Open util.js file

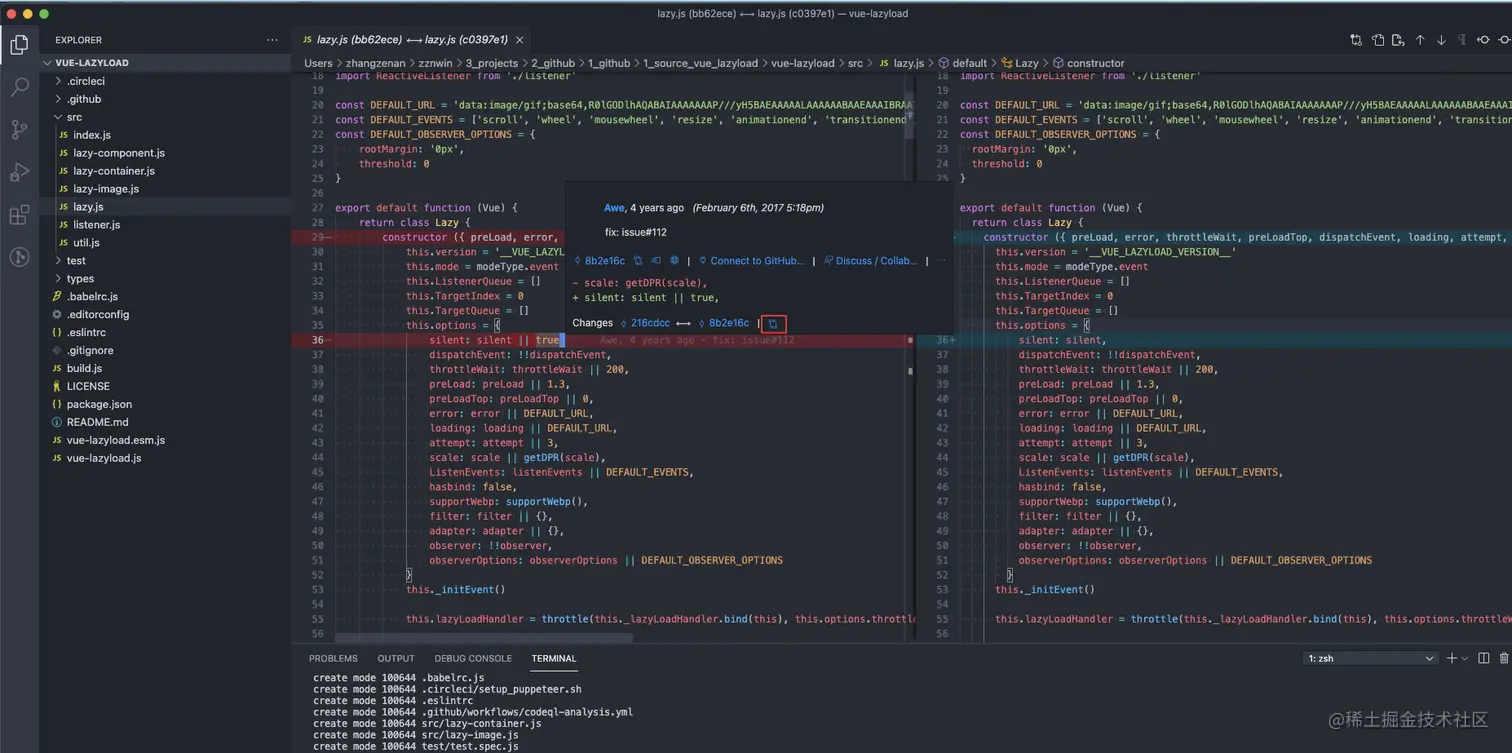pos(165,243)
